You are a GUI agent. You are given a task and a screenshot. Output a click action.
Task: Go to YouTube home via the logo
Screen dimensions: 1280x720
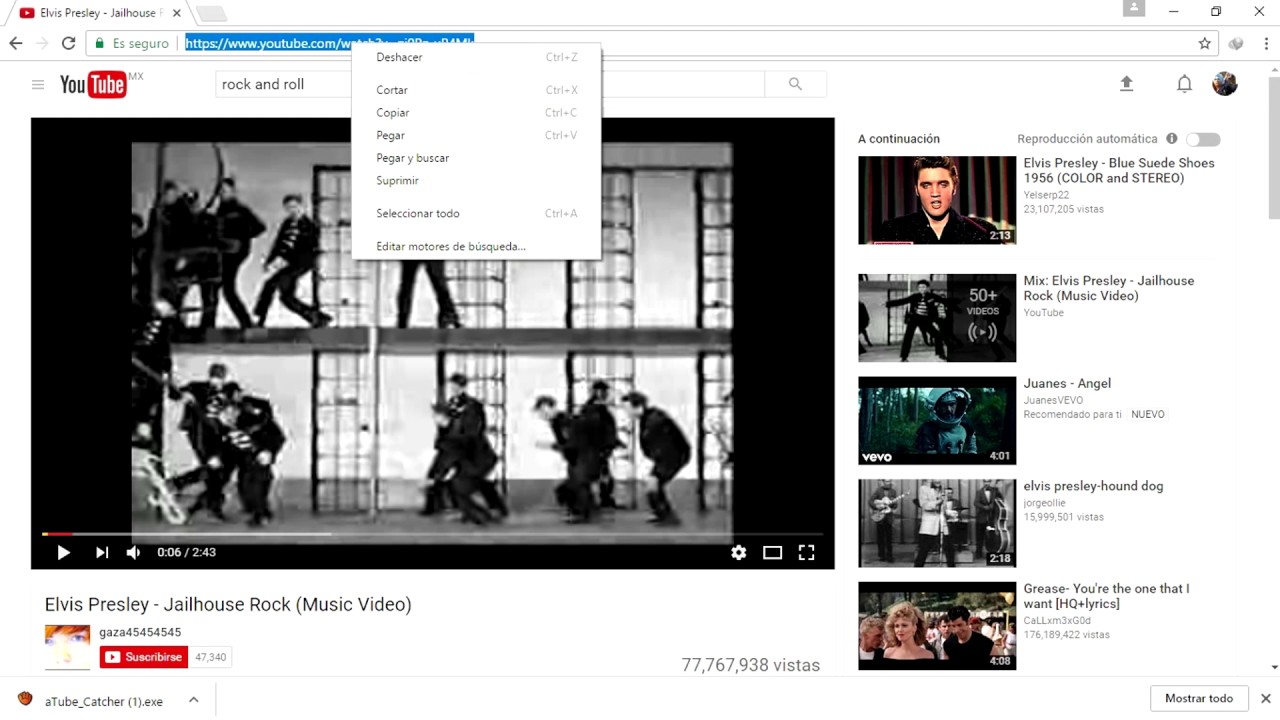pos(93,85)
